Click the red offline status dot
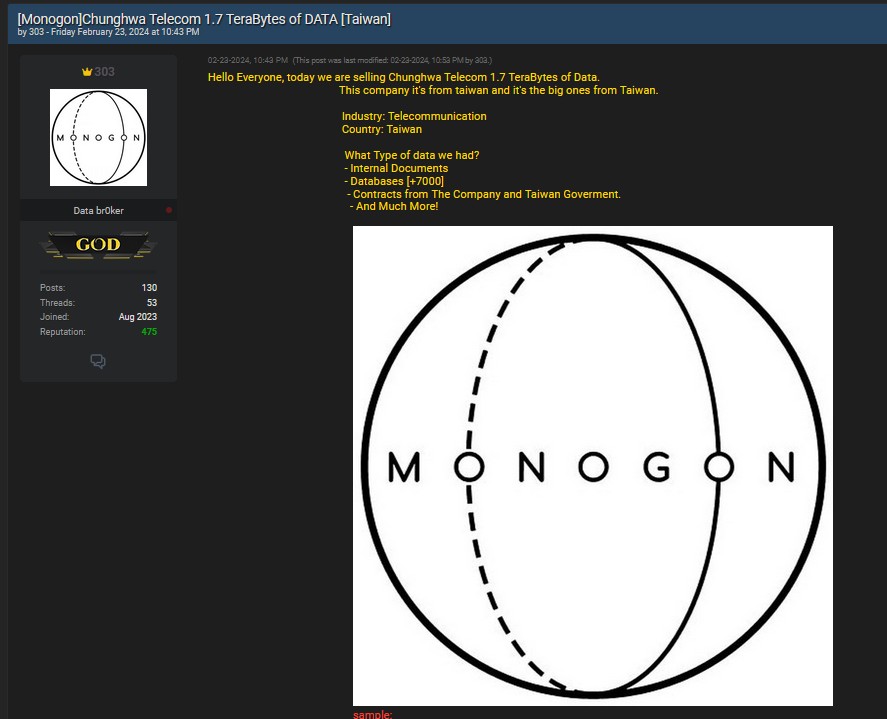The height and width of the screenshot is (719, 887). (169, 210)
